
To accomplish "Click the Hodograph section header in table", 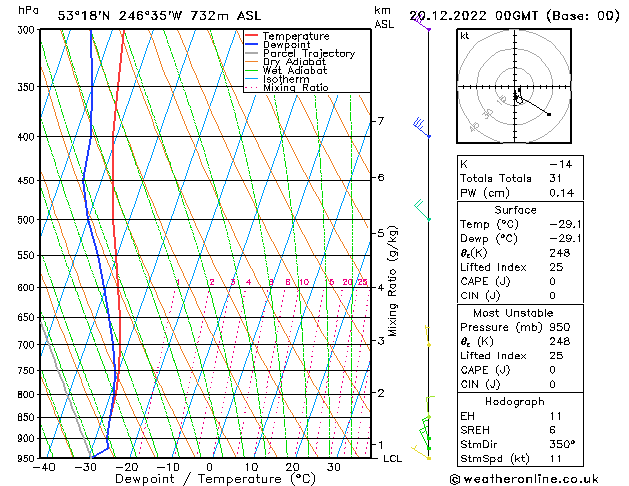I will [515, 401].
